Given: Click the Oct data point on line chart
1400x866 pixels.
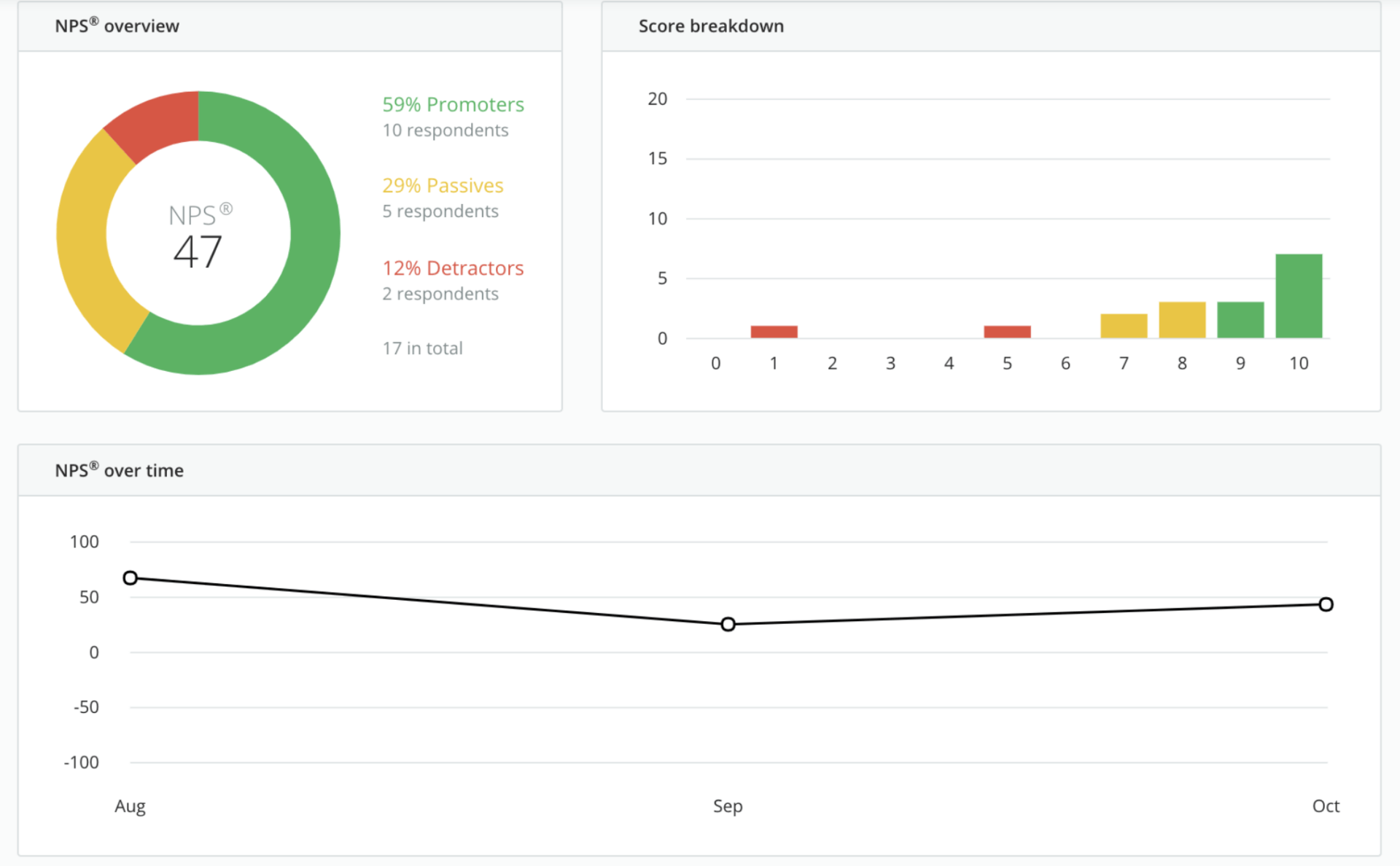Looking at the screenshot, I should (1326, 604).
